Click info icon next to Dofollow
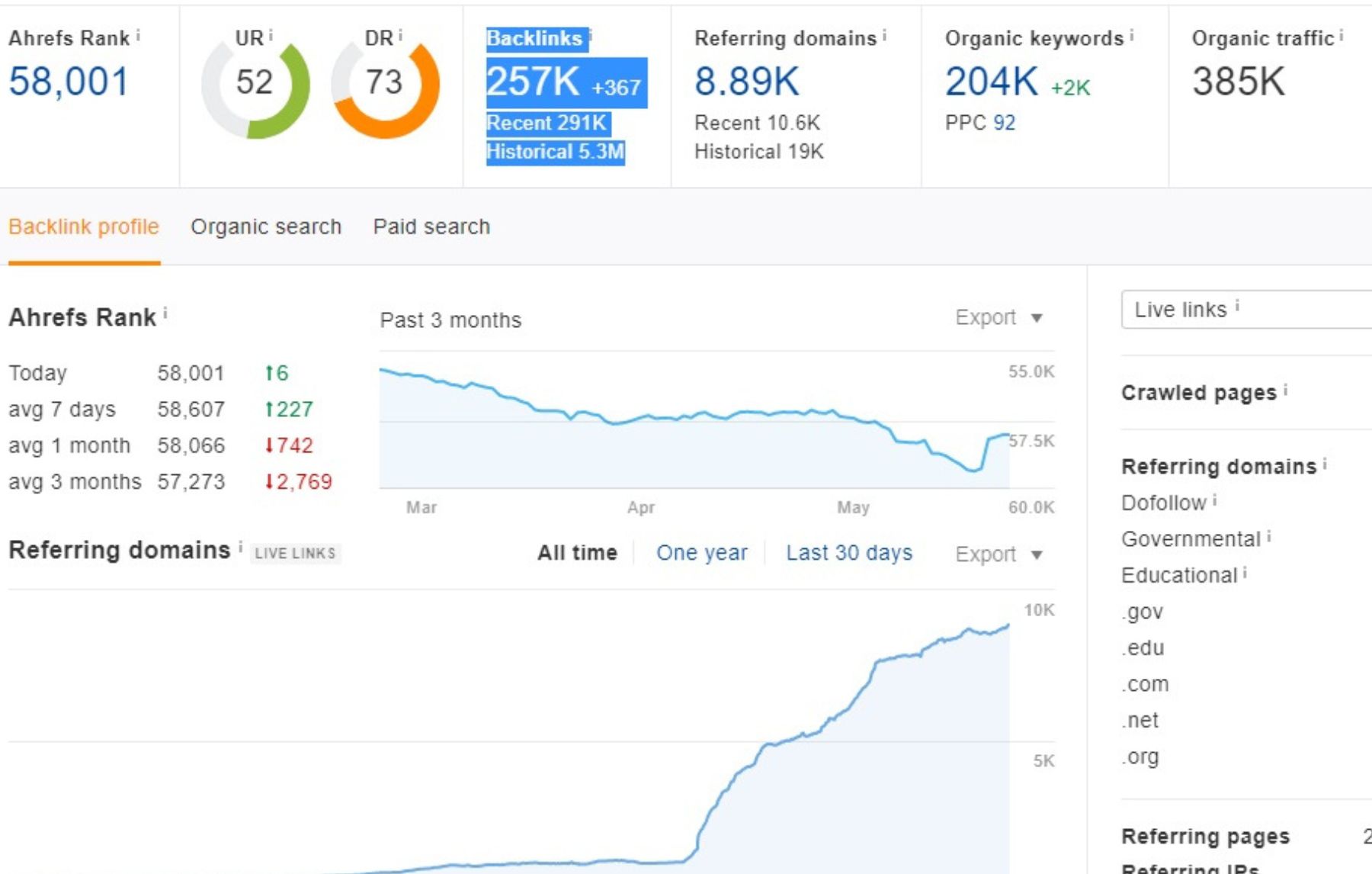The width and height of the screenshot is (1372, 874). tap(1214, 500)
